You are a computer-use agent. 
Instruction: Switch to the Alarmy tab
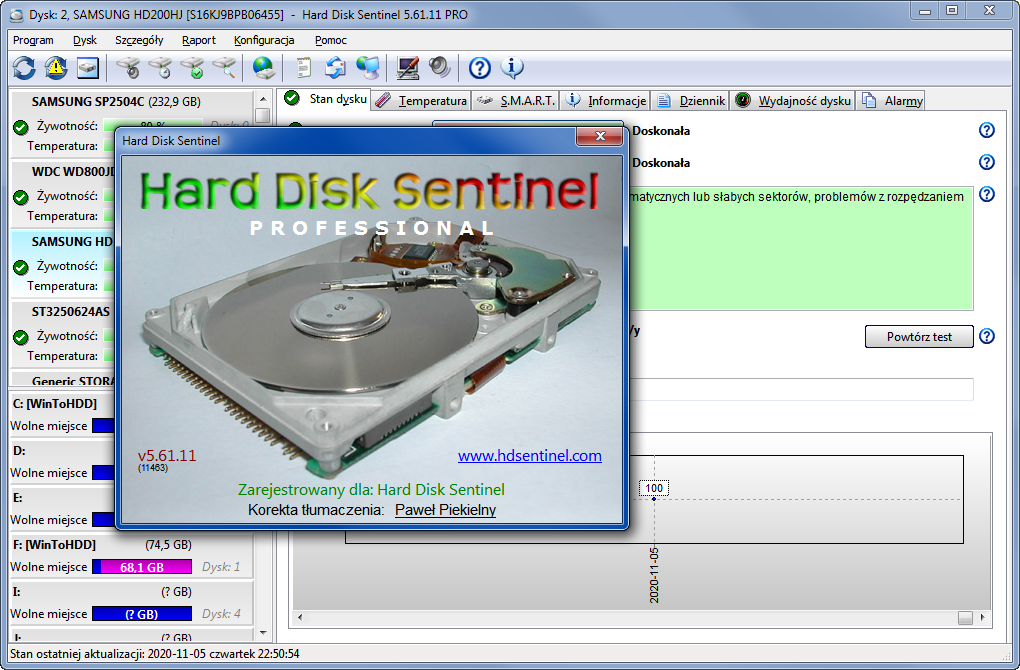tap(891, 101)
